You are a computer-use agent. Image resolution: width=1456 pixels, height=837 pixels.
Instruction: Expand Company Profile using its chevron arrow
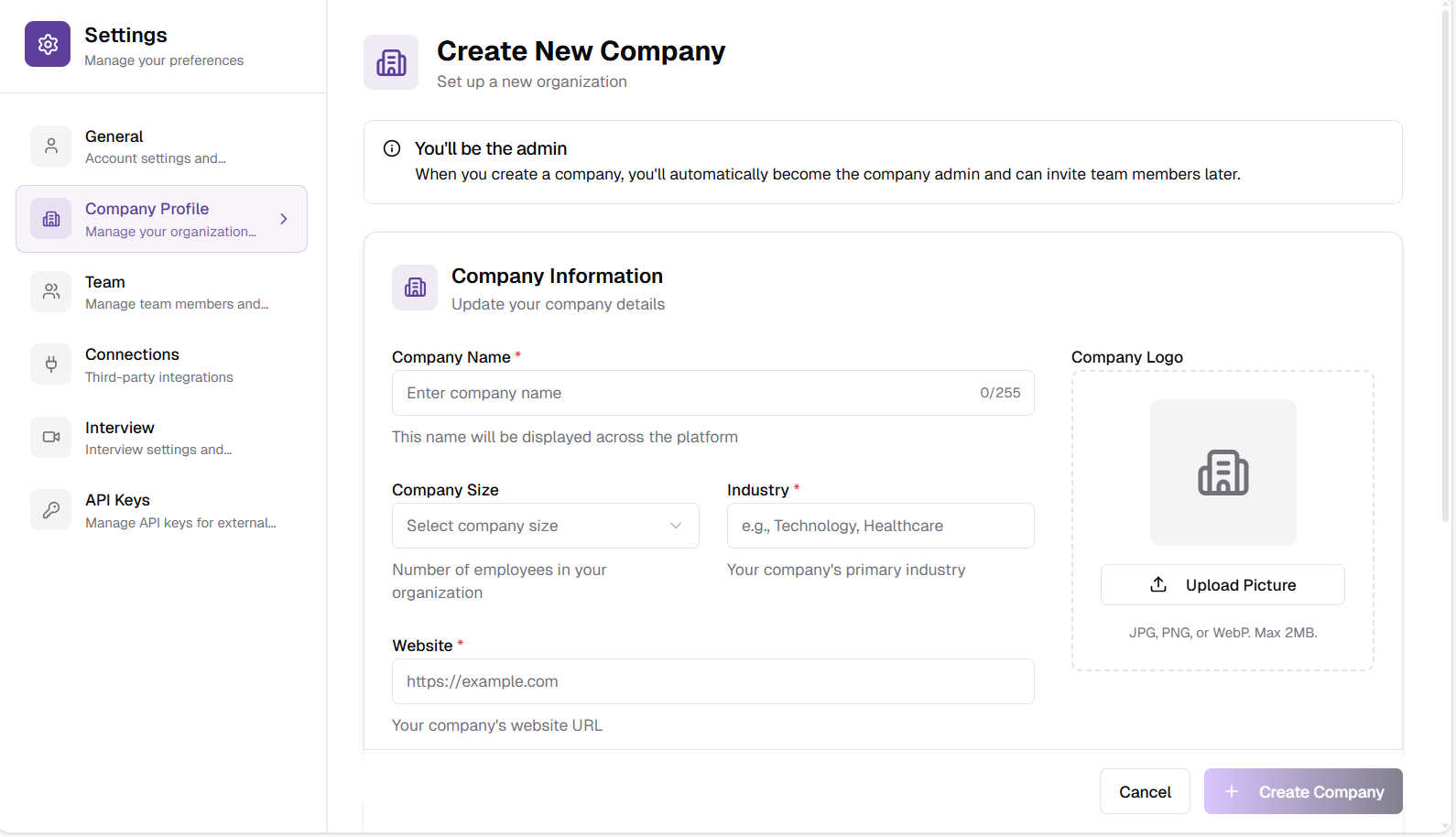point(284,219)
